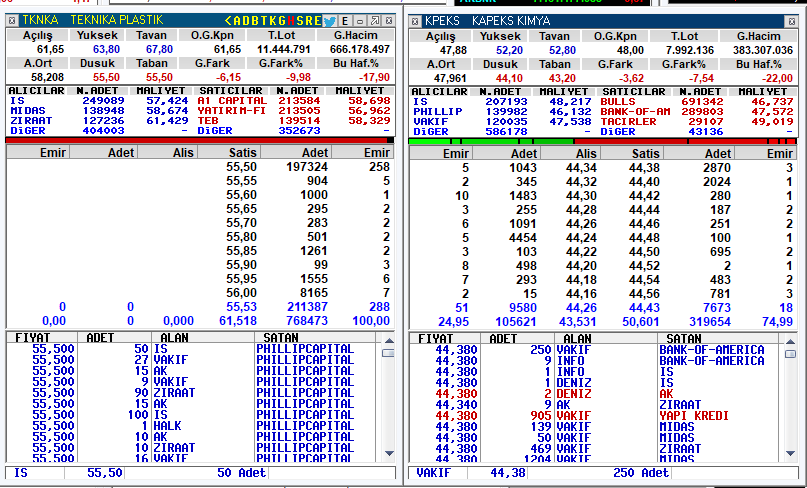Click the T.Lot value 7.992.136 in KPEKS
The width and height of the screenshot is (807, 488).
690,50
